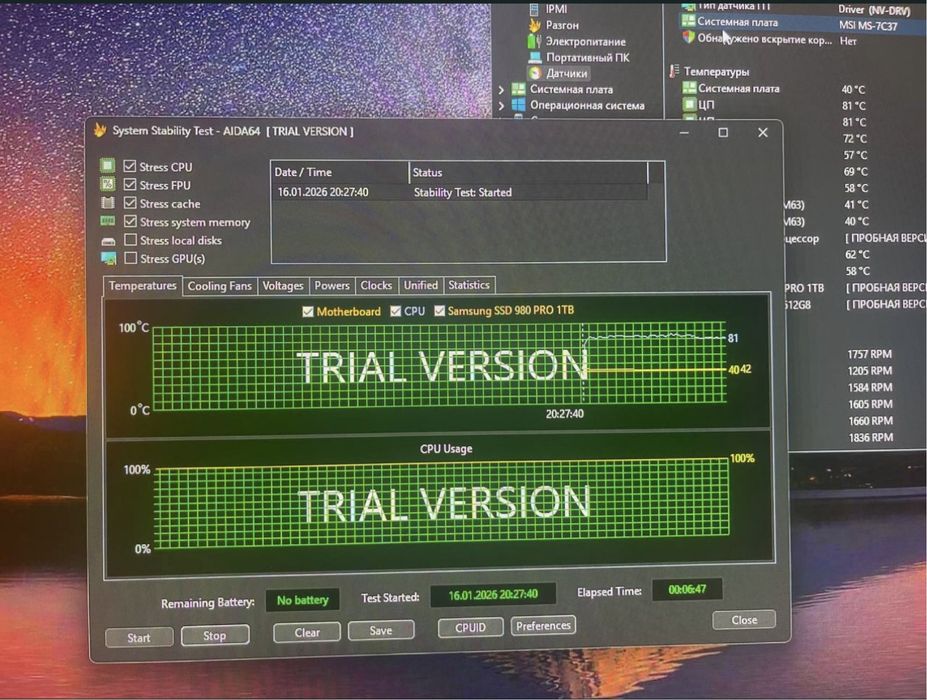The width and height of the screenshot is (927, 700).
Task: Click the disk drive icon beside Stress local disks
Action: click(x=108, y=241)
